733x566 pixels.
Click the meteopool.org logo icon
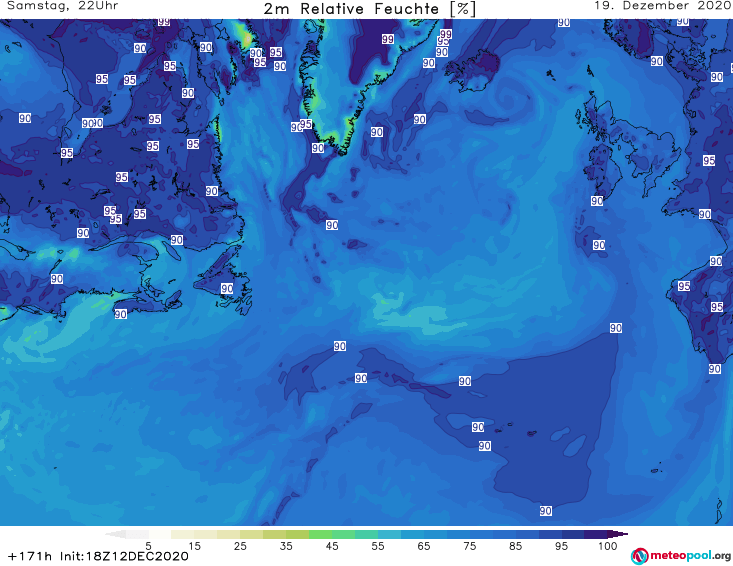click(639, 556)
